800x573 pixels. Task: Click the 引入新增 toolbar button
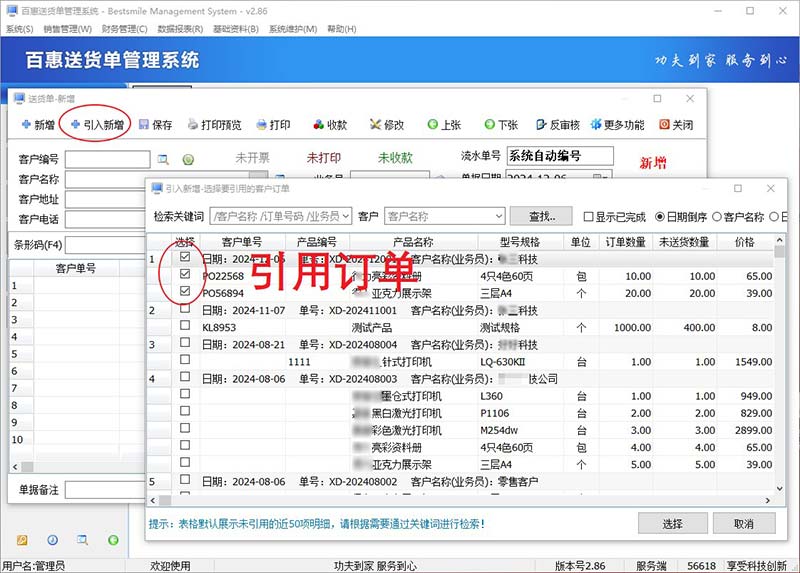click(97, 124)
